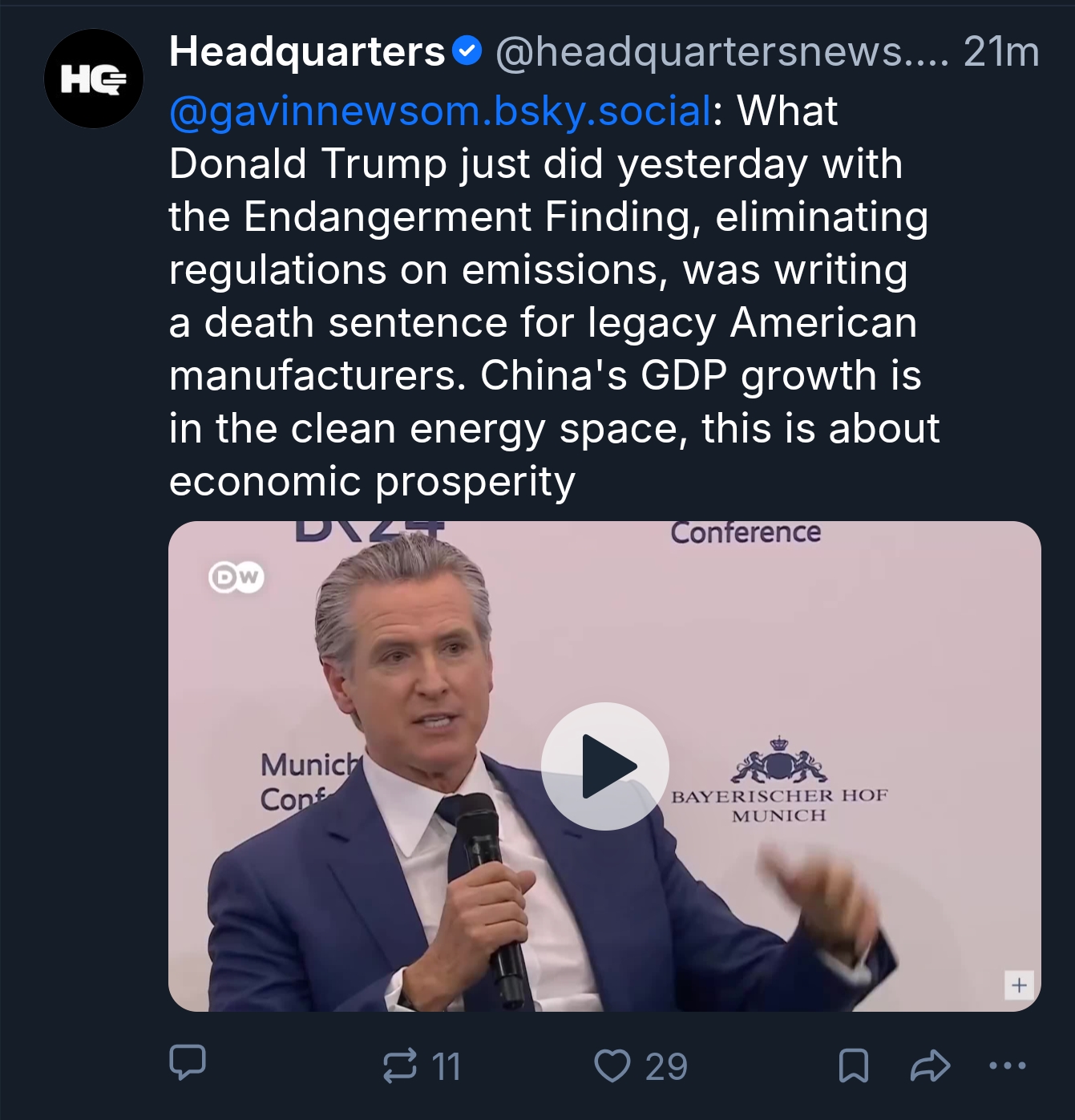This screenshot has height=1120, width=1075.
Task: Bookmark this post
Action: 853,1066
